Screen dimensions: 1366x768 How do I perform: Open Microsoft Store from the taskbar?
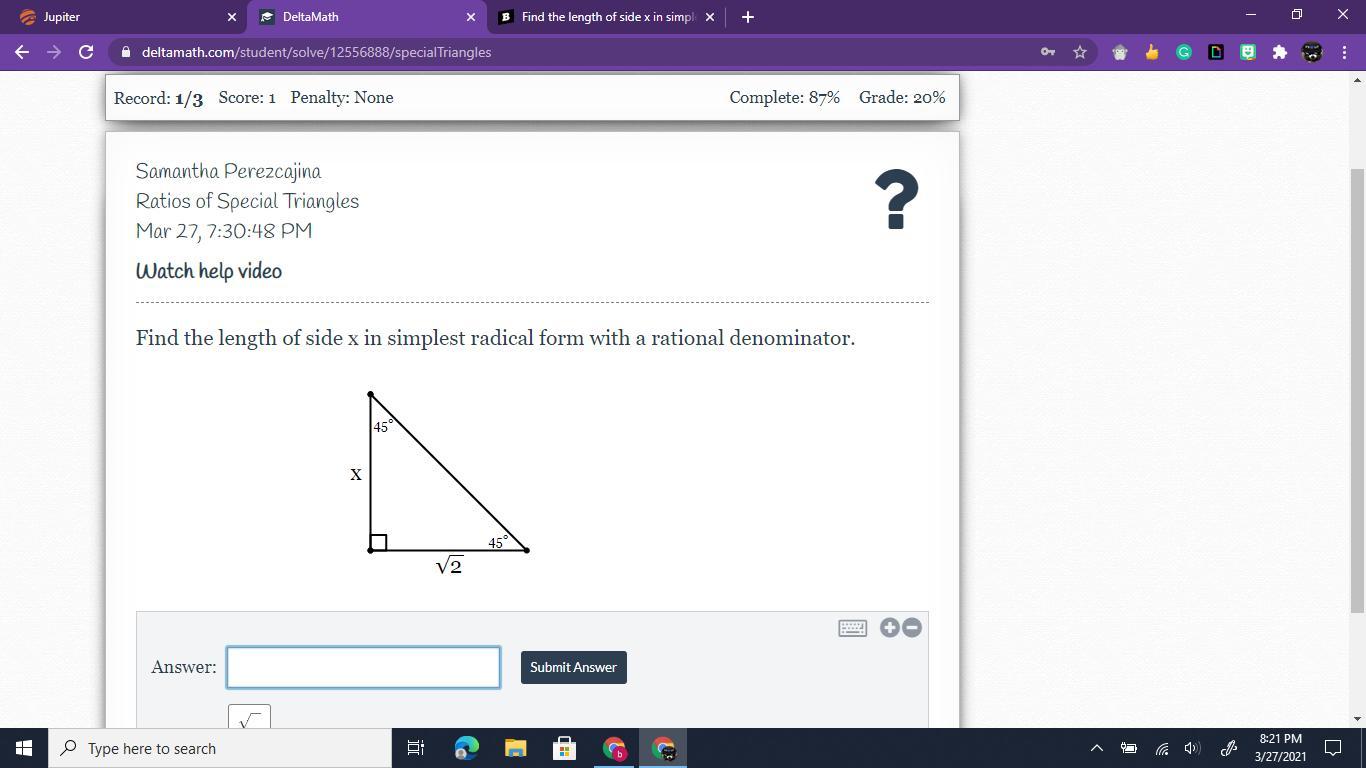pos(564,748)
